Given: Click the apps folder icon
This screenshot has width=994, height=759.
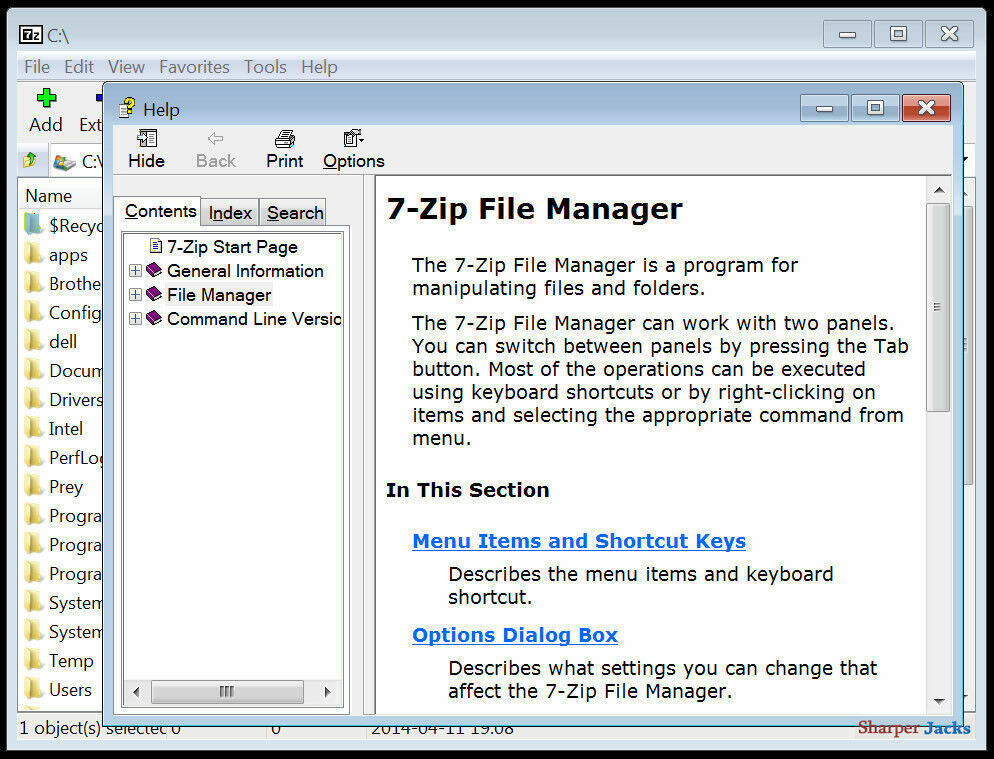Looking at the screenshot, I should 33,254.
